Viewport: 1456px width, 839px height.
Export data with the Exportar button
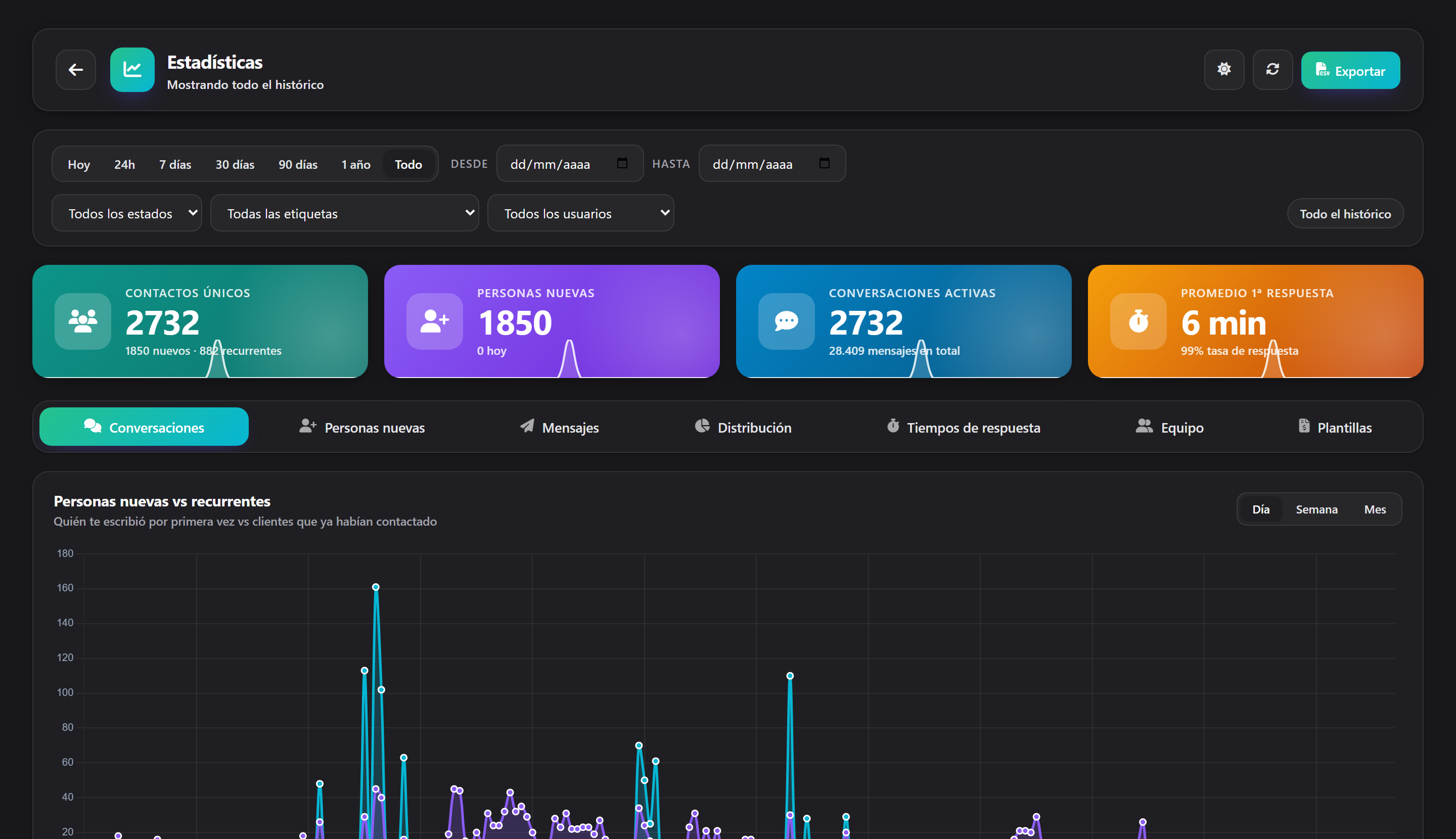[x=1350, y=70]
